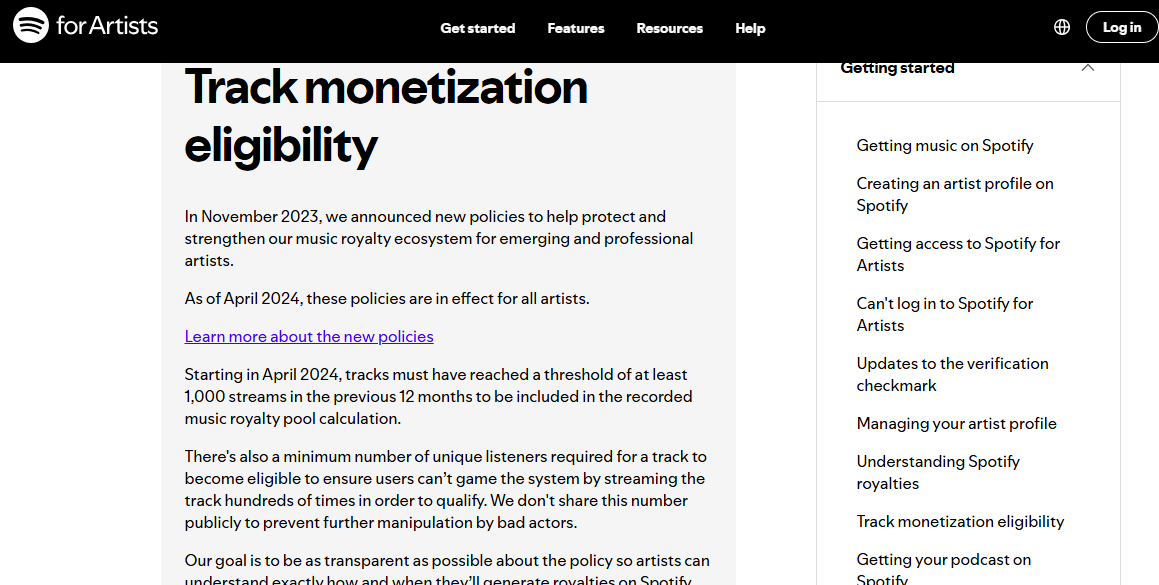The width and height of the screenshot is (1159, 585).
Task: Open 'Managing your artist profile' article
Action: (956, 424)
